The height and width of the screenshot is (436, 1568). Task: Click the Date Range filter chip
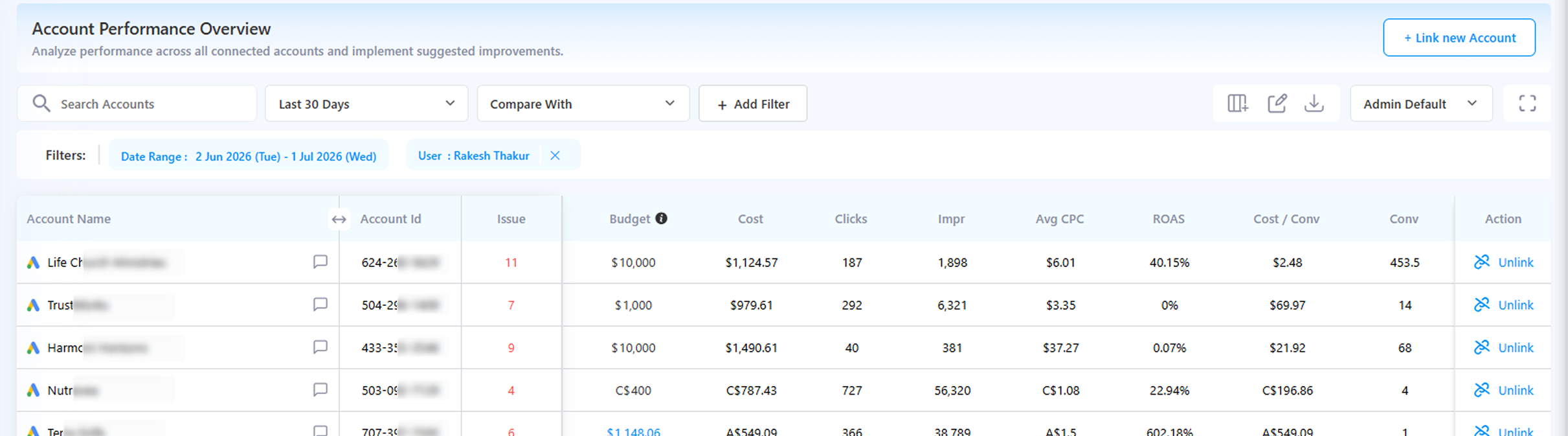click(x=249, y=155)
